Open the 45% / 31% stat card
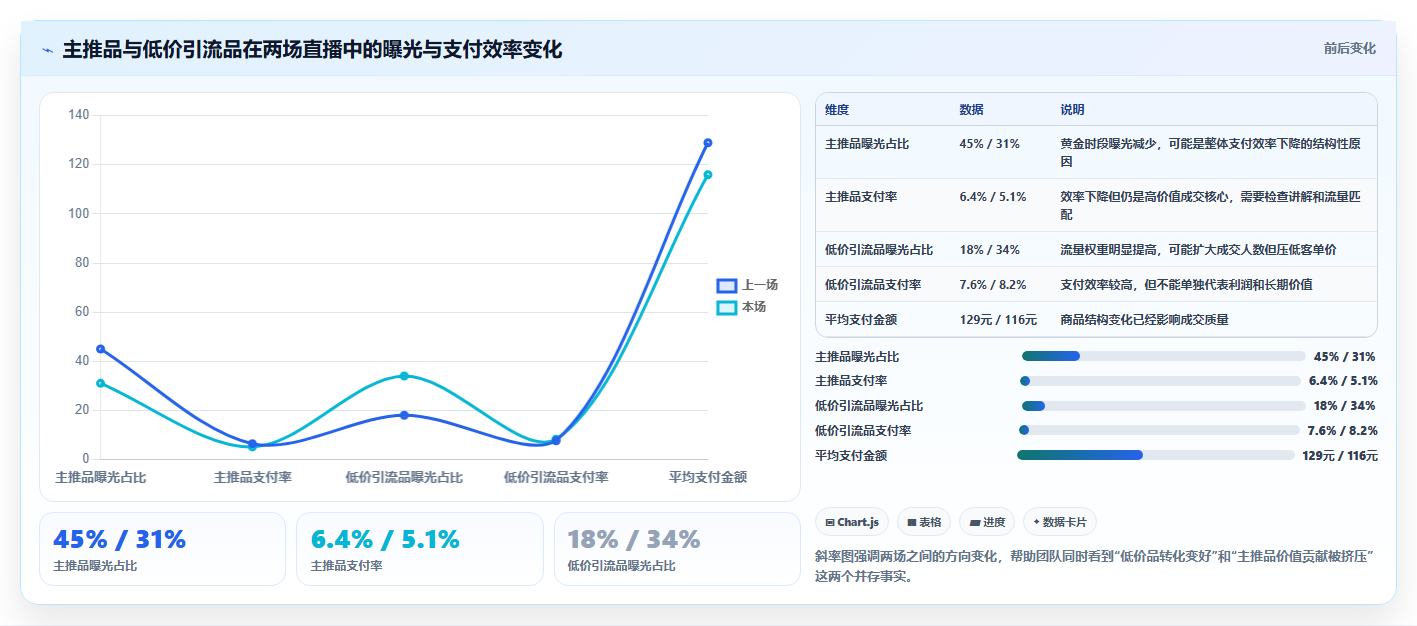Screen dimensions: 1417x626 point(162,549)
